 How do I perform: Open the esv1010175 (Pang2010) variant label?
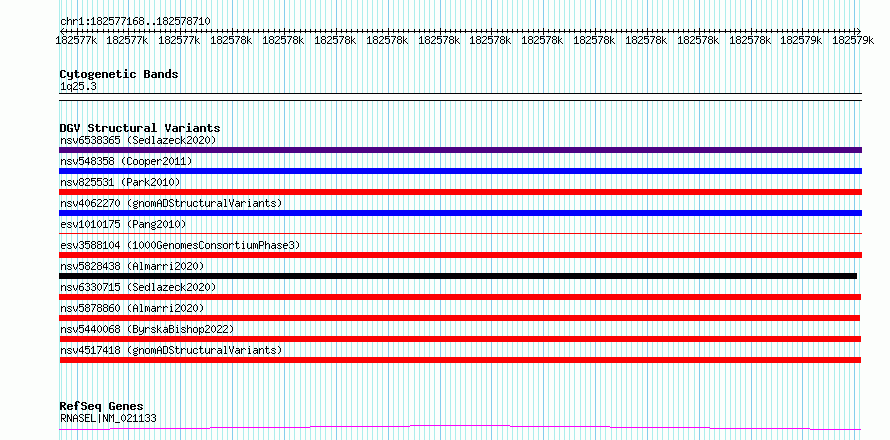click(x=123, y=224)
